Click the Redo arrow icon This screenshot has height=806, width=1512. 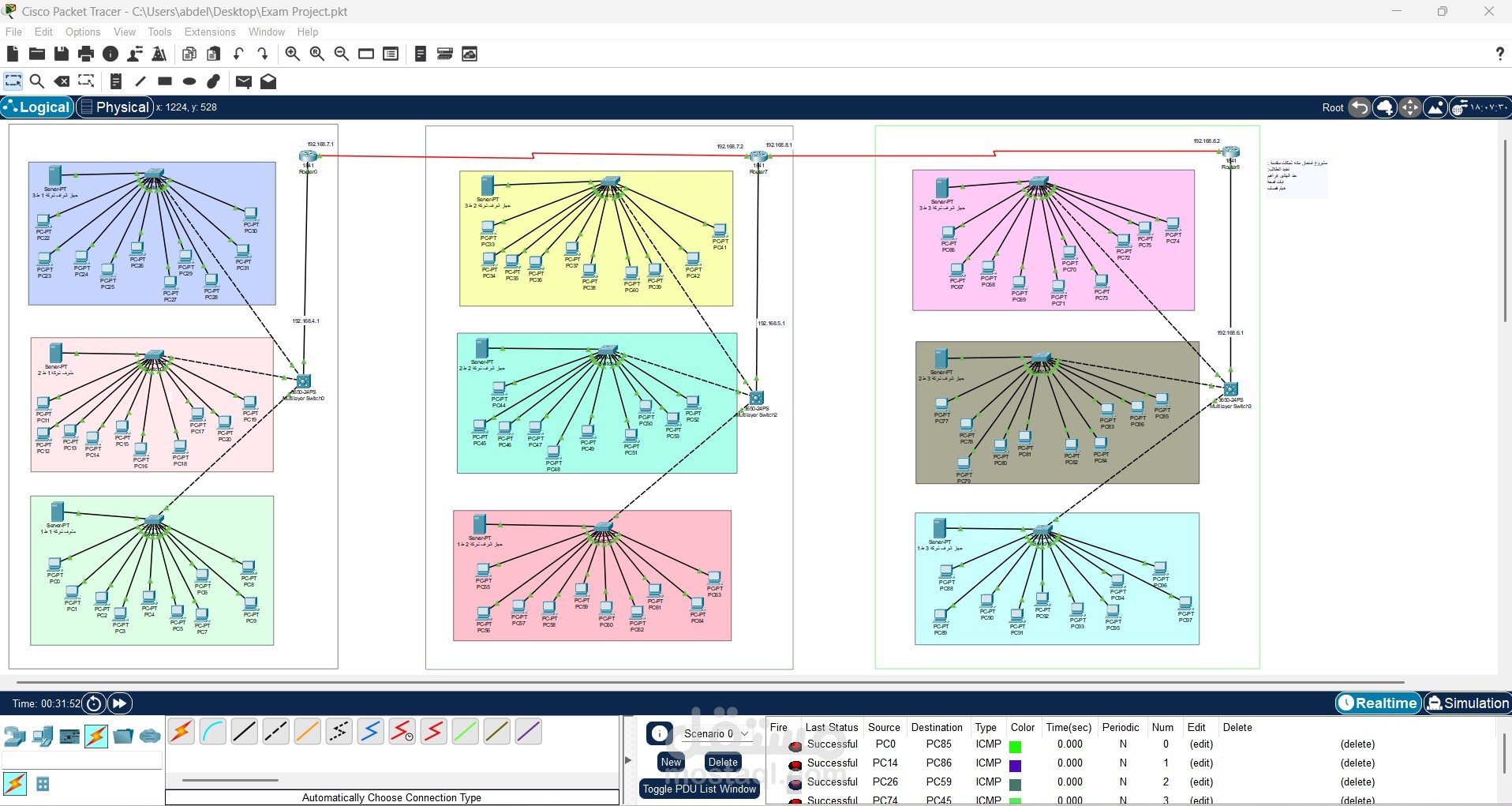click(263, 54)
